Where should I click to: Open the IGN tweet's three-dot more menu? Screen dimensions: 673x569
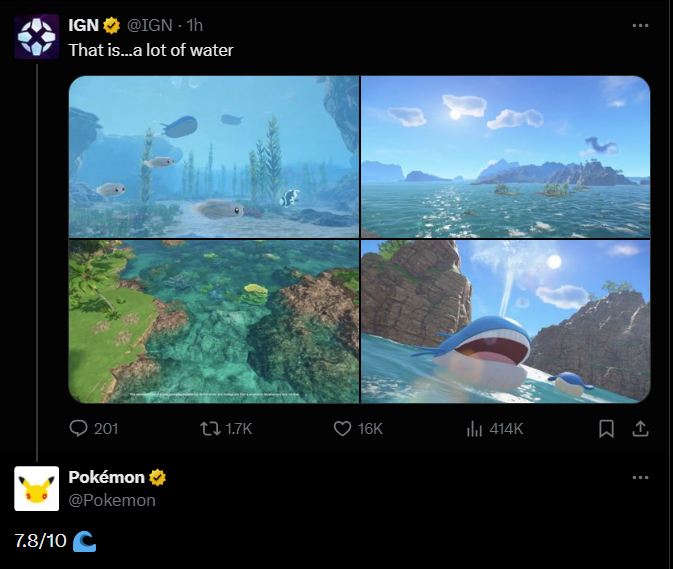click(640, 26)
